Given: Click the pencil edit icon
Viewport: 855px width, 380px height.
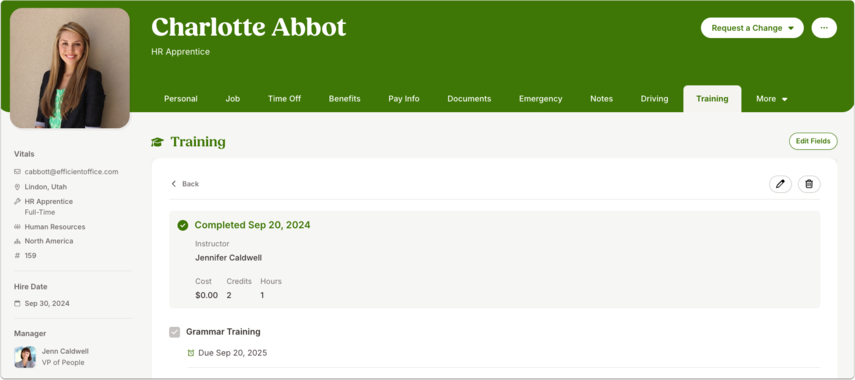Looking at the screenshot, I should tap(780, 184).
